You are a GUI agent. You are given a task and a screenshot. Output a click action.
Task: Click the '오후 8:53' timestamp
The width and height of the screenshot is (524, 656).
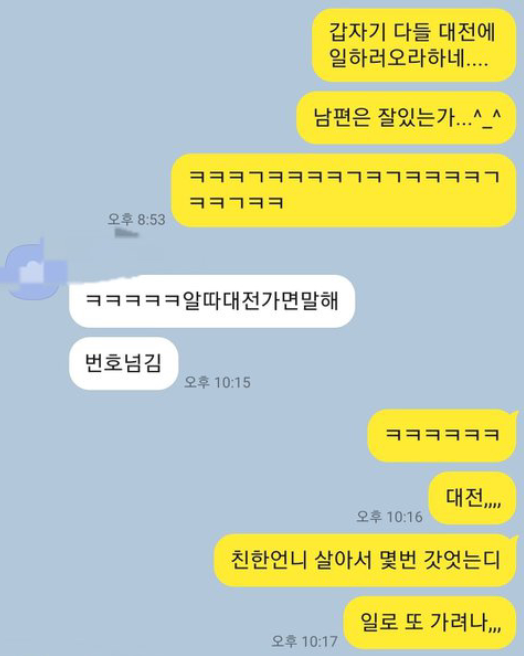(x=136, y=219)
